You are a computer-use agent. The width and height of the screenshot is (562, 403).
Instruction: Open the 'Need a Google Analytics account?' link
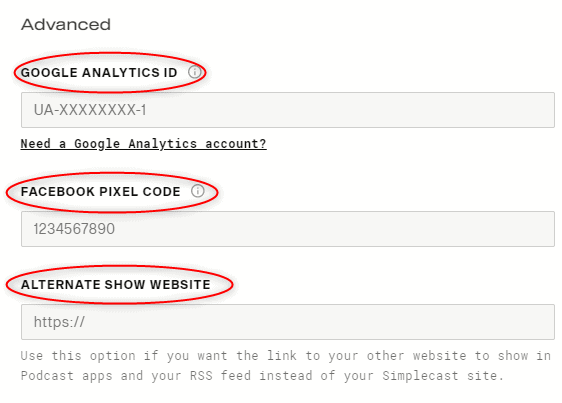coord(143,144)
